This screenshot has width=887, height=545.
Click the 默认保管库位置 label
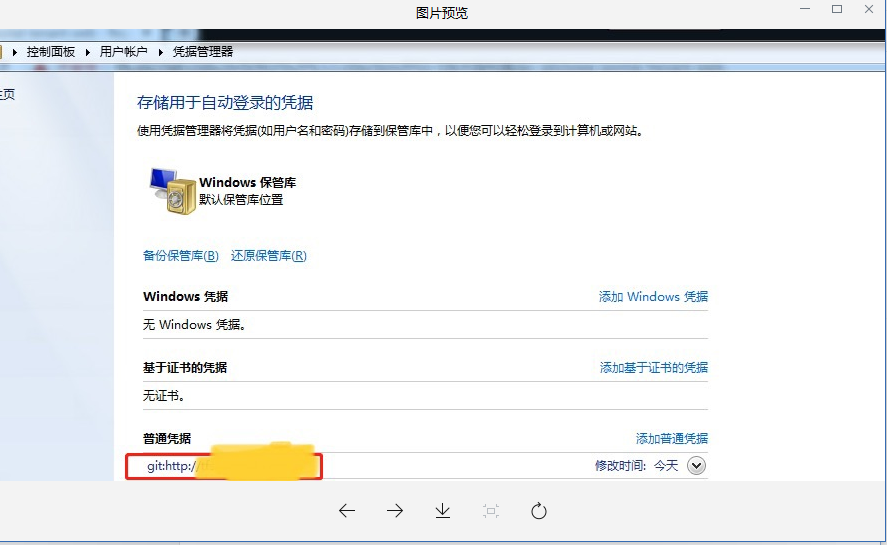241,200
